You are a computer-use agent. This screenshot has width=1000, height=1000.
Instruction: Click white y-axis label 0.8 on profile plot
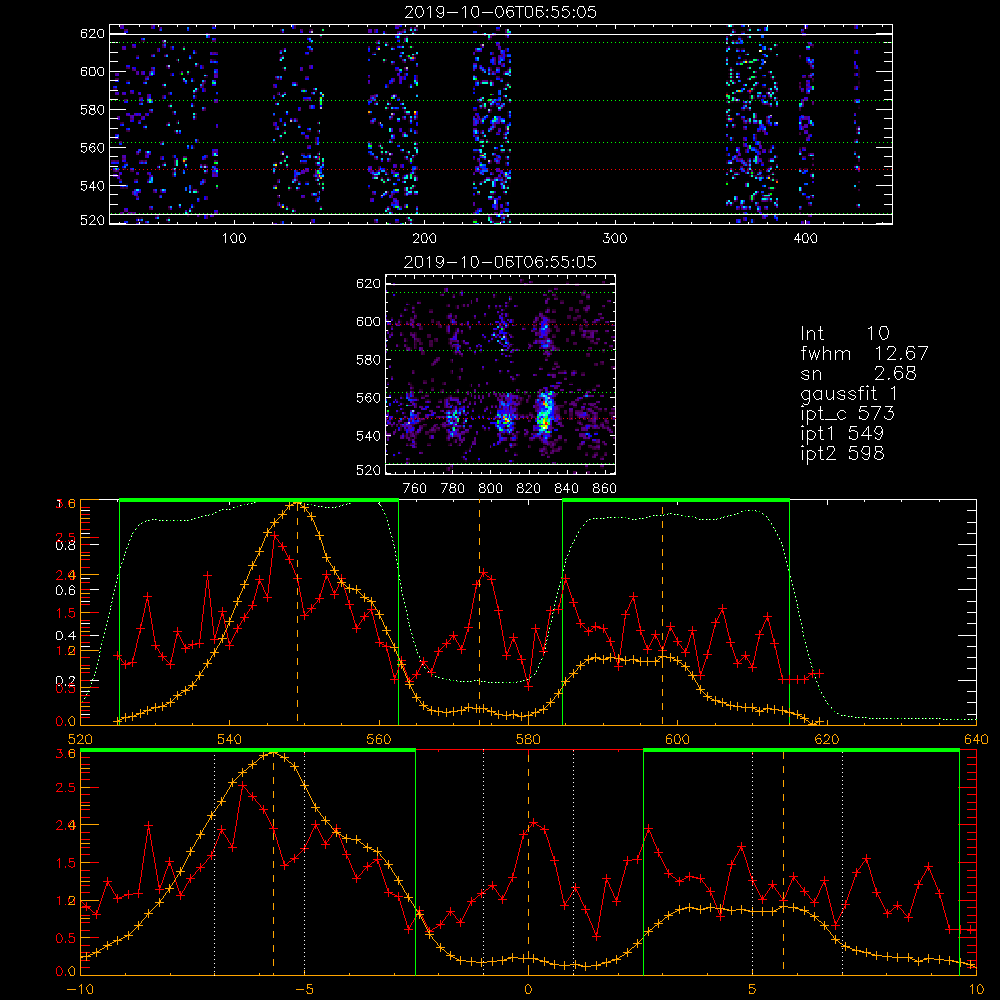pos(66,545)
